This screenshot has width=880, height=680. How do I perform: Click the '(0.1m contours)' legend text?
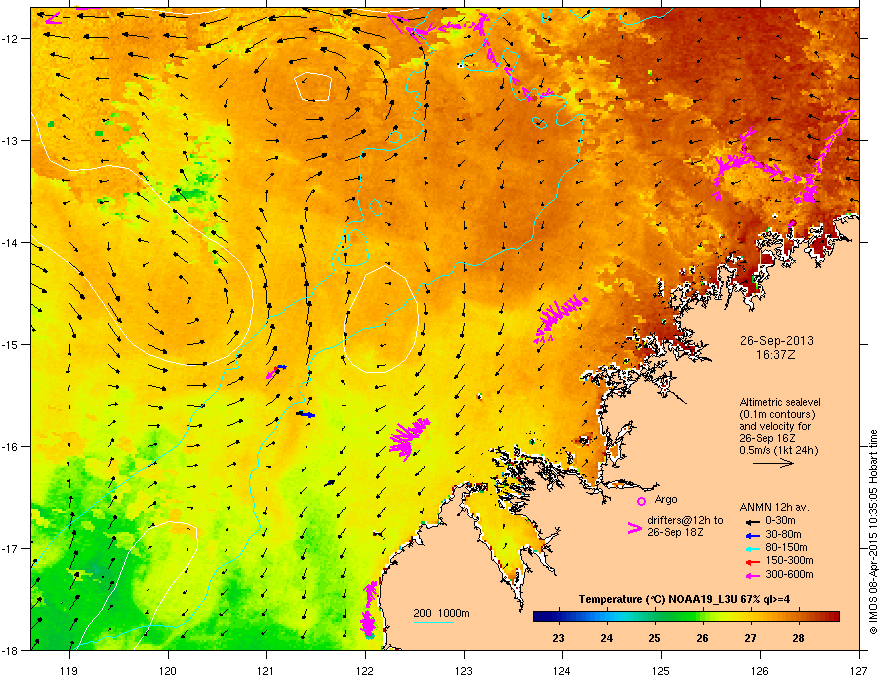[777, 415]
